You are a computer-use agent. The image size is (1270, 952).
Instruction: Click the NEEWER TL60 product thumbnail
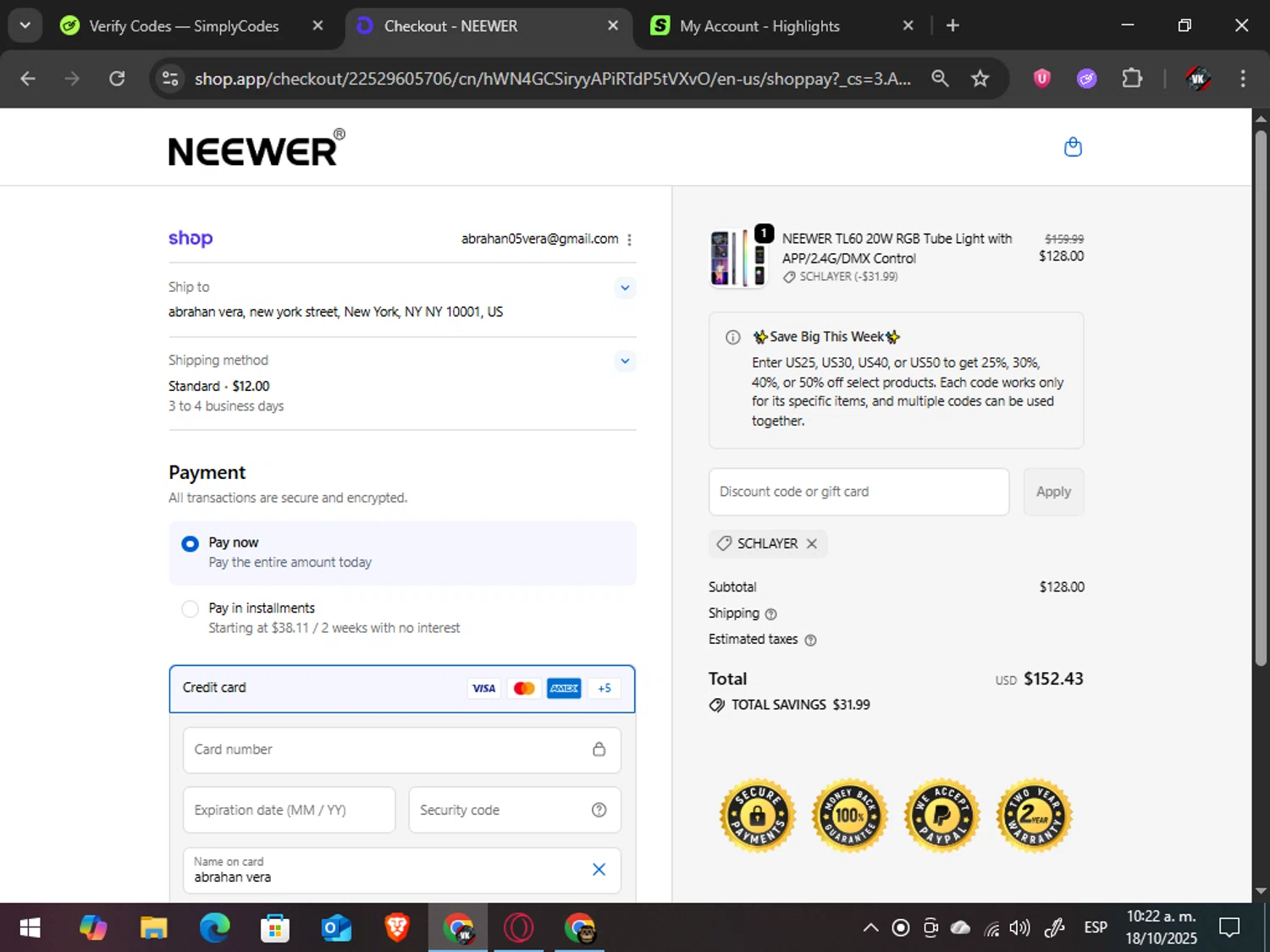click(738, 258)
